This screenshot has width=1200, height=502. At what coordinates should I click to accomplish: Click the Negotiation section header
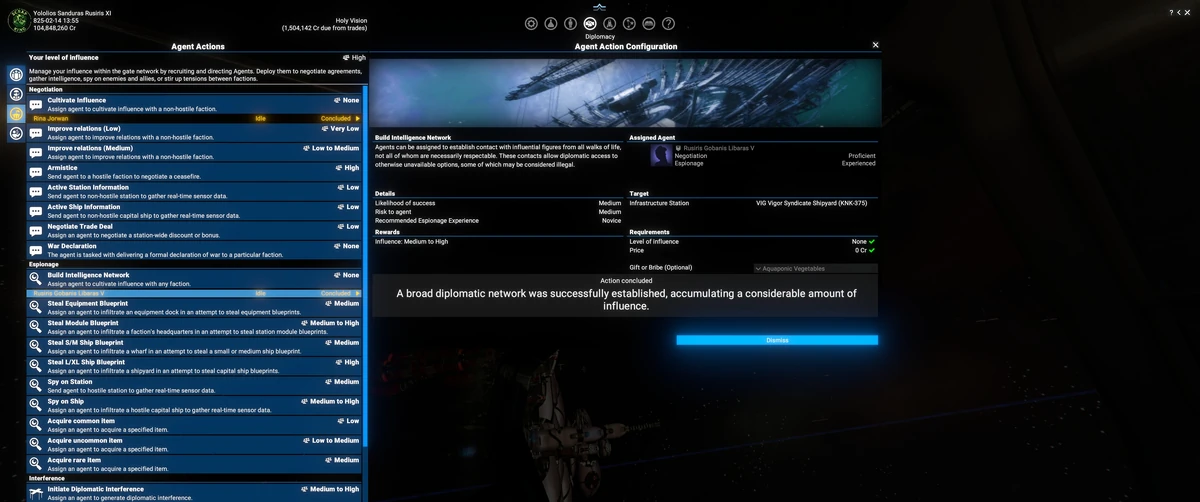[x=195, y=89]
